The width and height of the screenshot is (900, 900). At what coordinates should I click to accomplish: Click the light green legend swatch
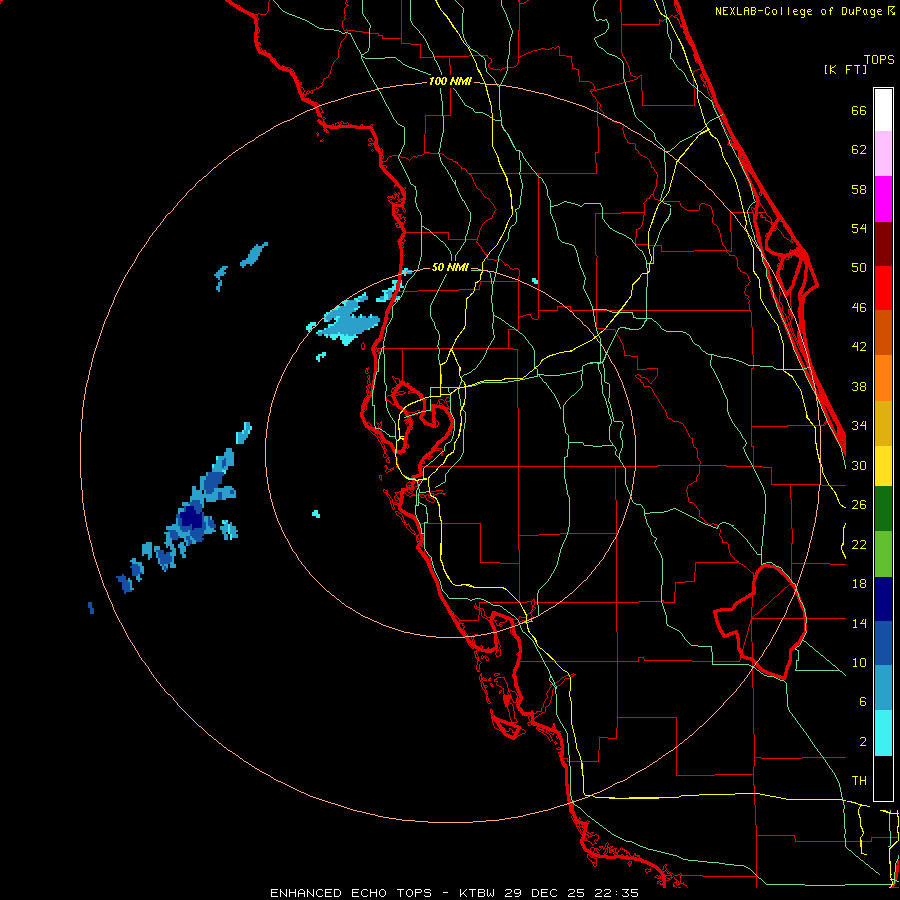point(883,554)
